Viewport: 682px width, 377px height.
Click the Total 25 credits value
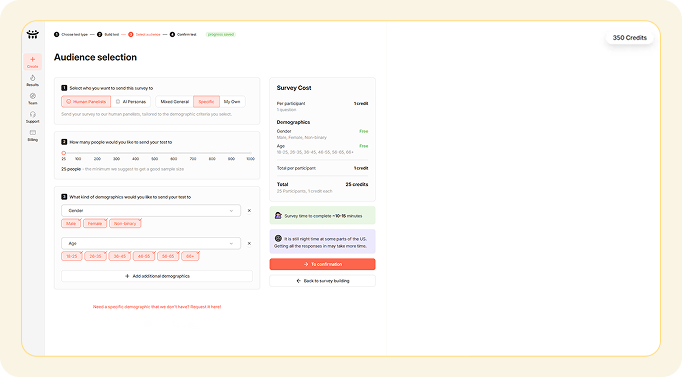point(357,184)
